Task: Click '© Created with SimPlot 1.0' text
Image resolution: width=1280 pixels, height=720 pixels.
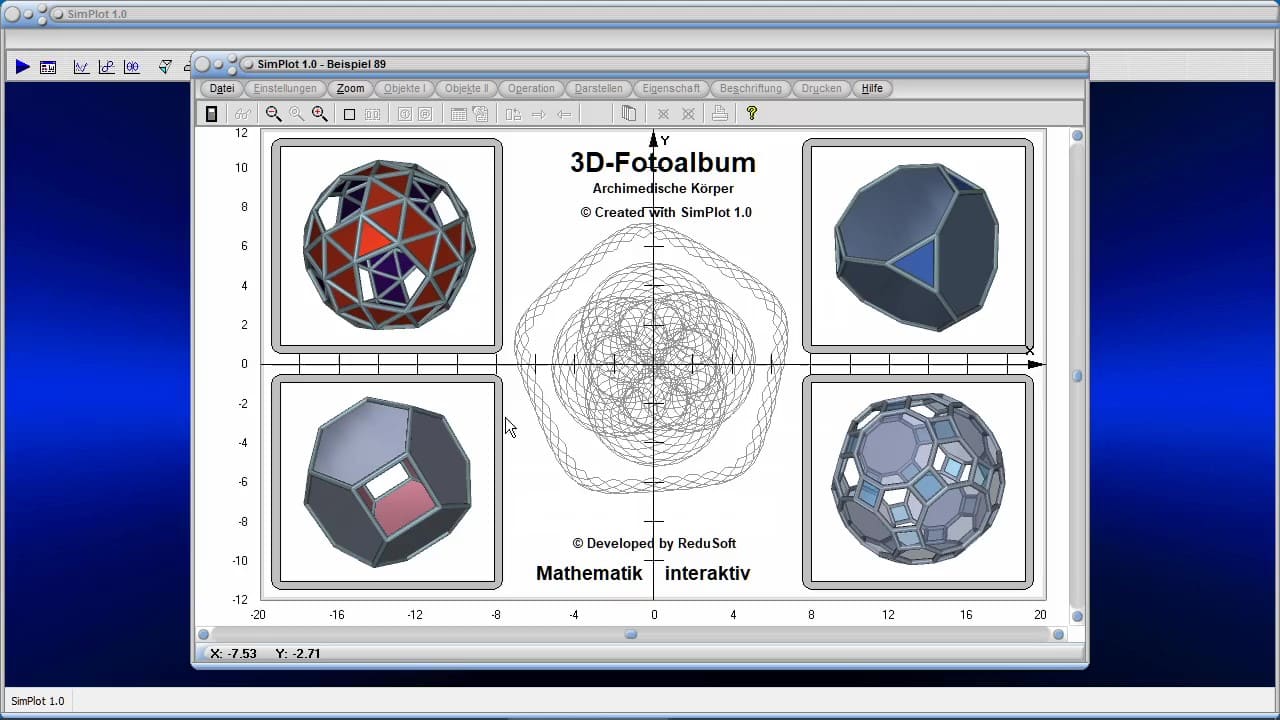Action: tap(666, 212)
